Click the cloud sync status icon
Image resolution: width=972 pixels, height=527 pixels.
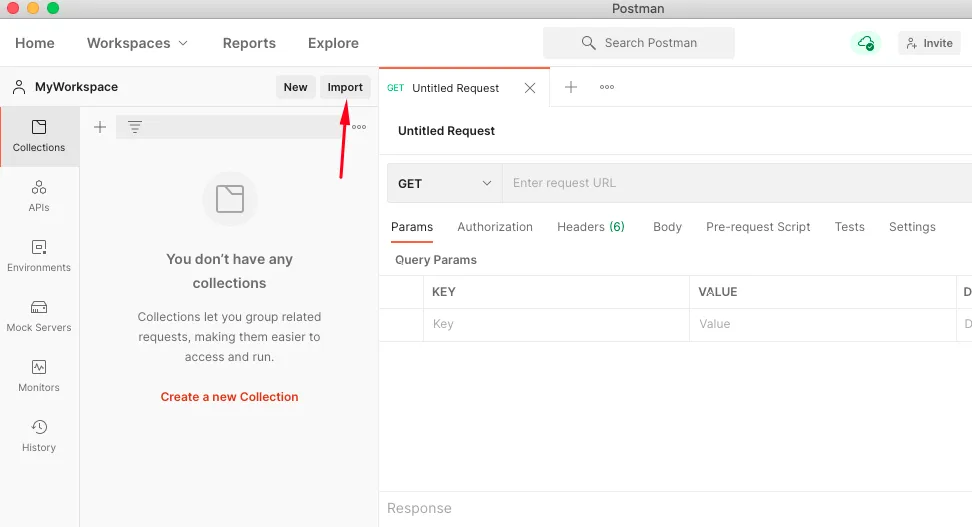(865, 43)
